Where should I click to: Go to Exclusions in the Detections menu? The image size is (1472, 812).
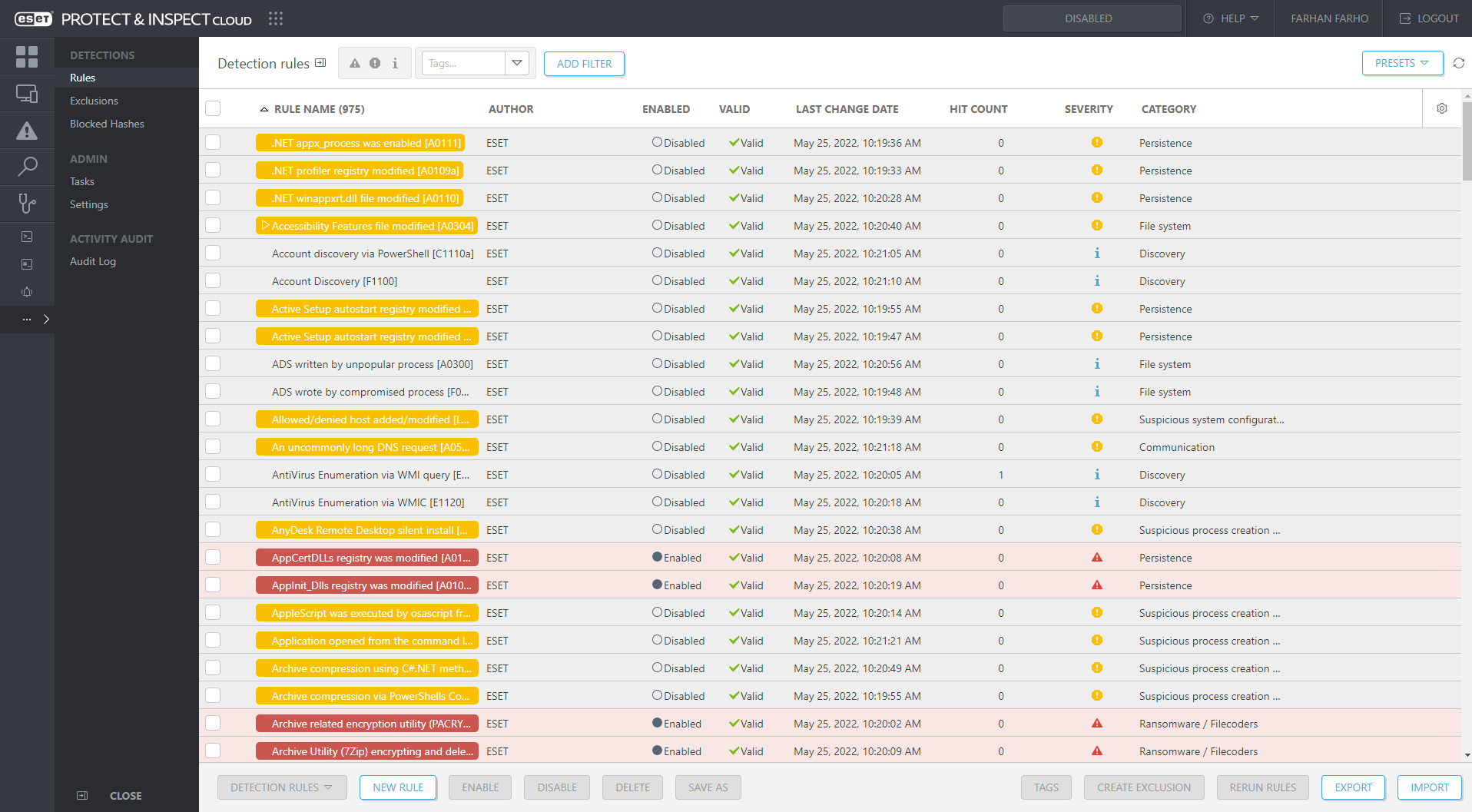(94, 101)
